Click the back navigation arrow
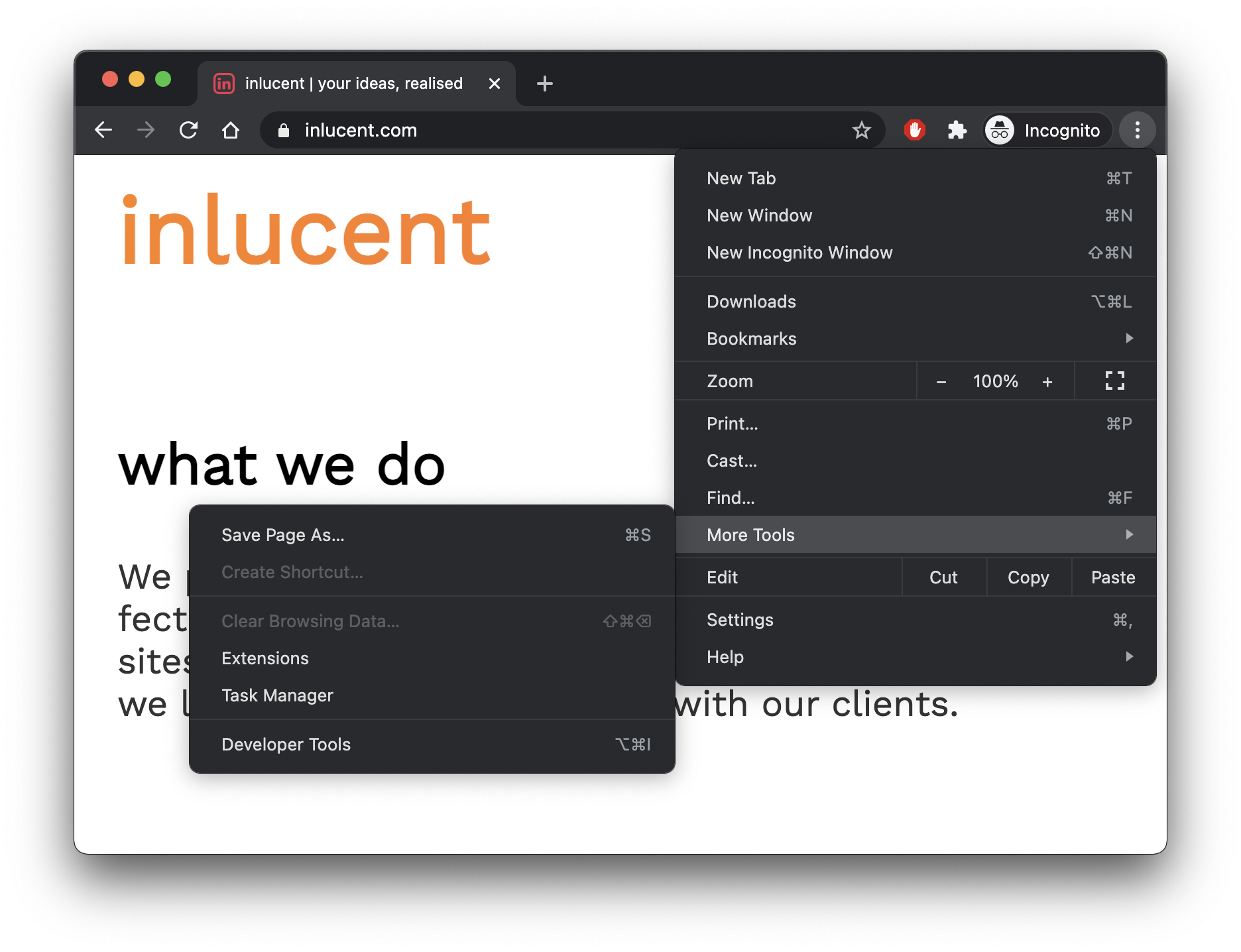This screenshot has height=952, width=1241. tap(103, 130)
